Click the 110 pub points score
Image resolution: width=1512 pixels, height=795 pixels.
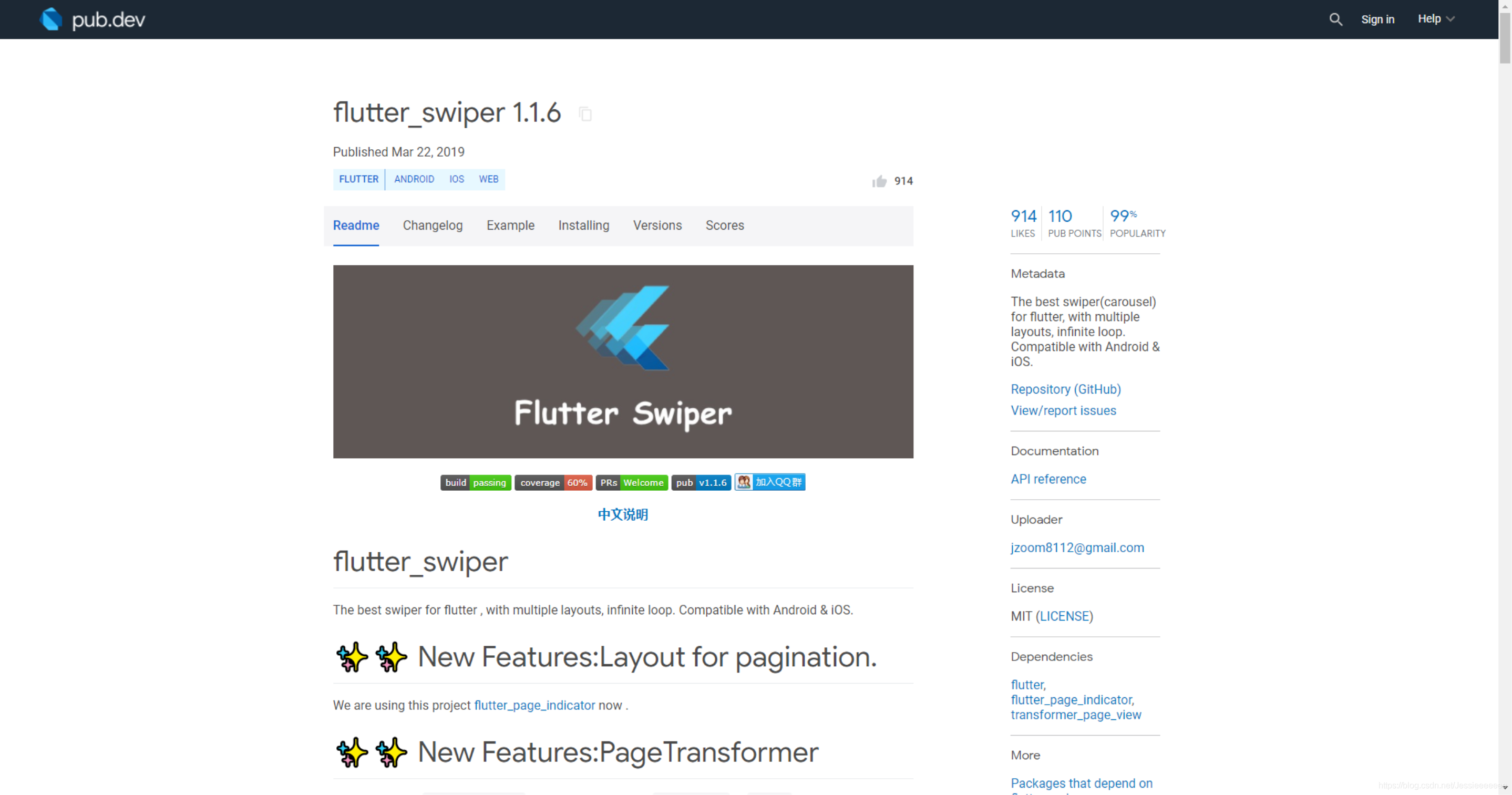1074,223
